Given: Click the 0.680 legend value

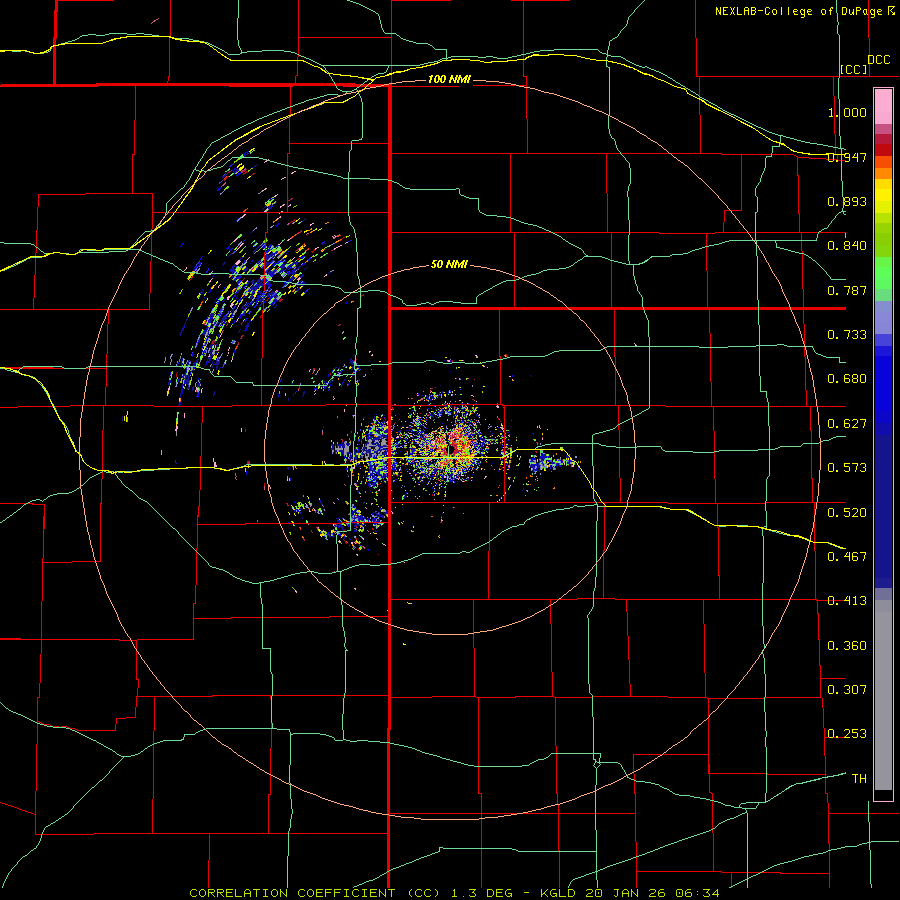Looking at the screenshot, I should pos(847,379).
